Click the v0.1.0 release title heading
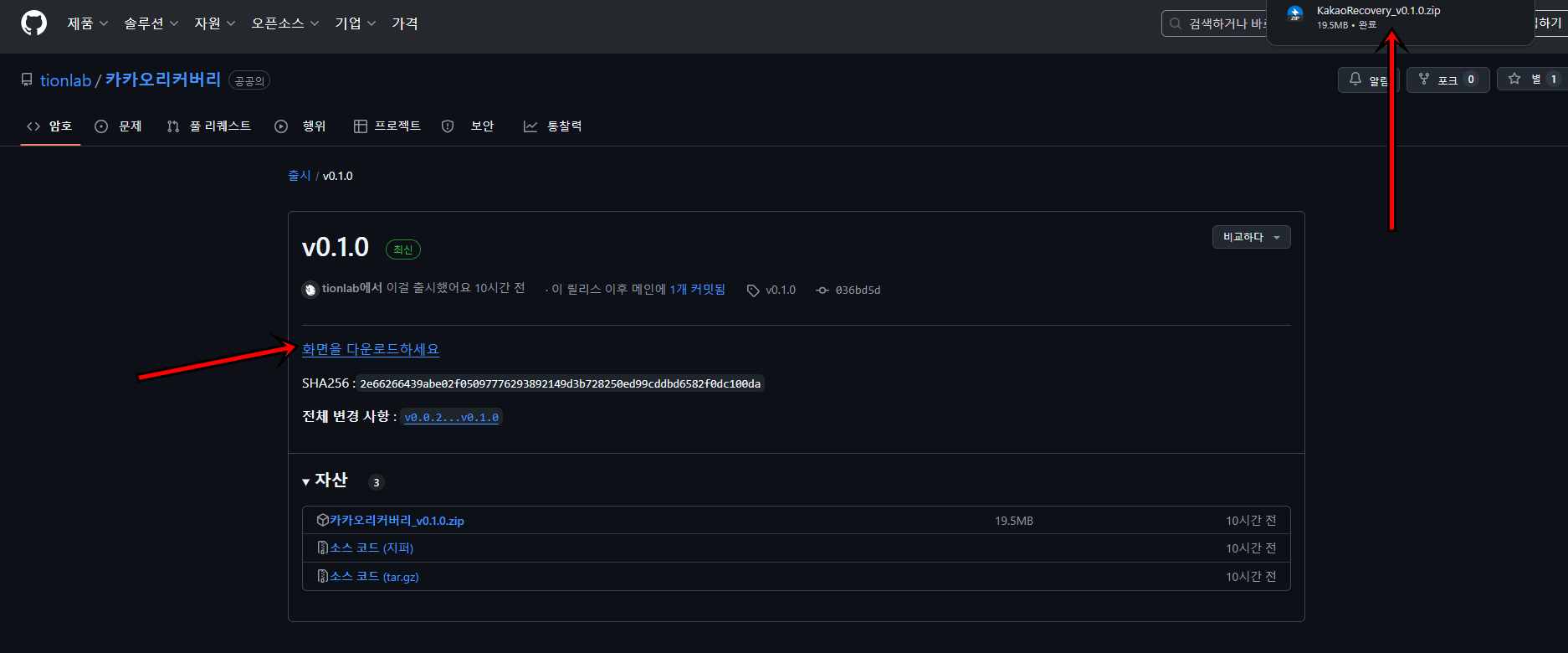Viewport: 1568px width, 653px height. (336, 248)
